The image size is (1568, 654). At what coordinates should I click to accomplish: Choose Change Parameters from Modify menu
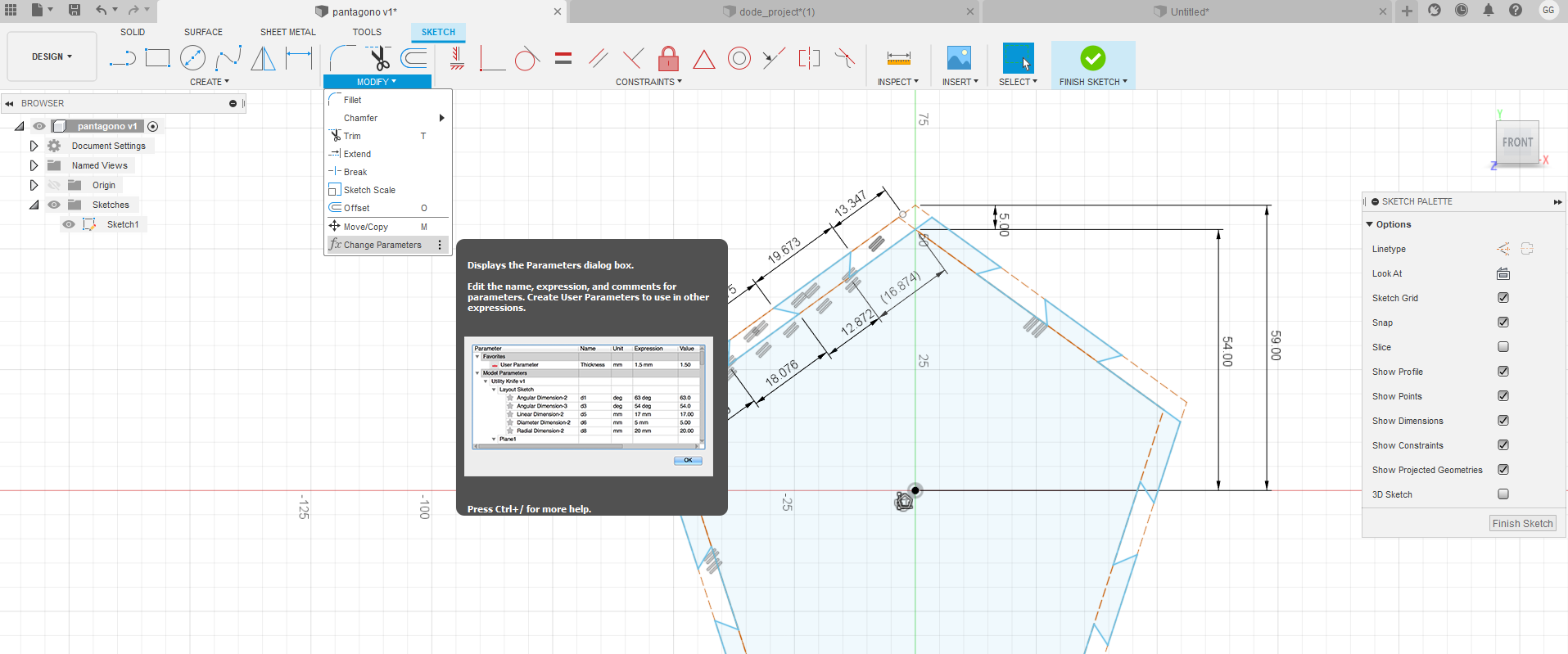point(382,245)
